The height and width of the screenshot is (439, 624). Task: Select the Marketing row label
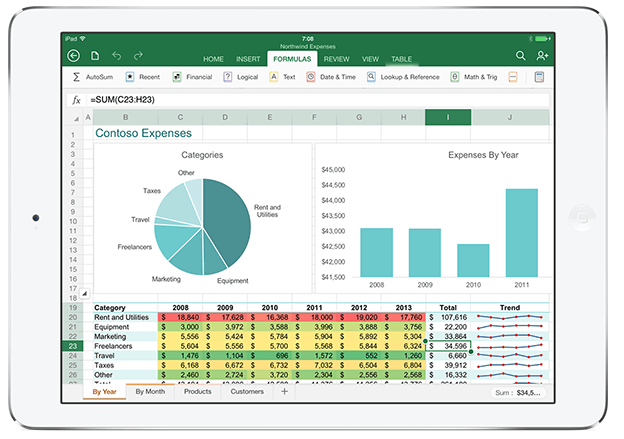(125, 336)
